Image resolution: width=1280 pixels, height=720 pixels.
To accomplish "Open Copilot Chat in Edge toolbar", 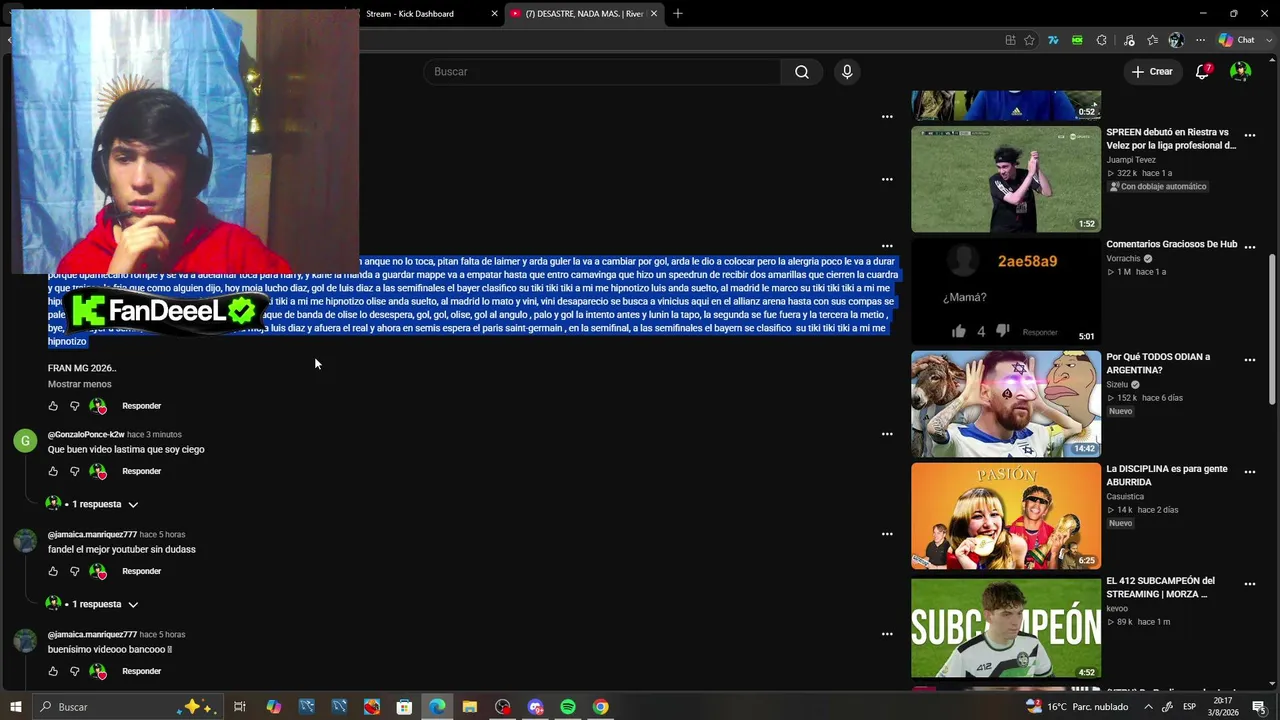I will click(1236, 40).
